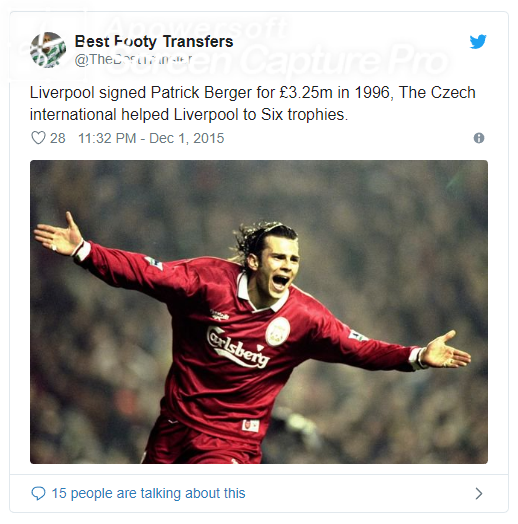Open the tweet info circle icon
Screen dimensions: 518x524
pyautogui.click(x=479, y=138)
